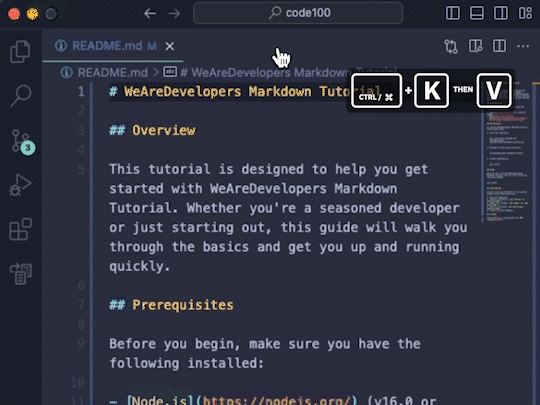The image size is (540, 405).
Task: Toggle the secondary side bar layout icon
Action: tap(501, 13)
